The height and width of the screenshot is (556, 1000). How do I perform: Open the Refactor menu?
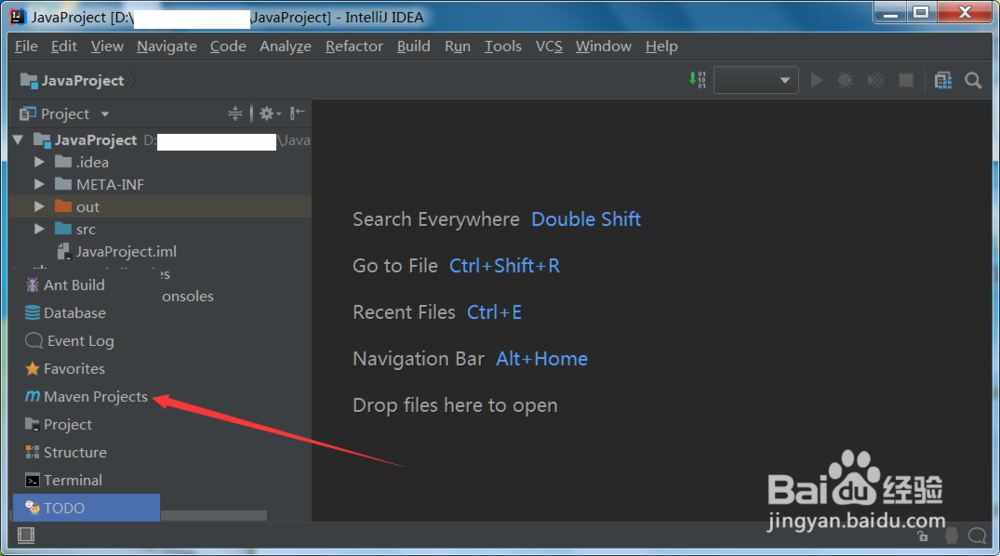[x=354, y=47]
